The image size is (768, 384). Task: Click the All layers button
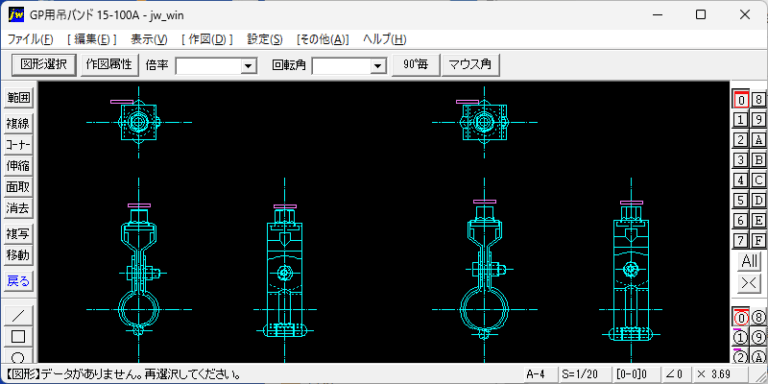click(x=750, y=261)
